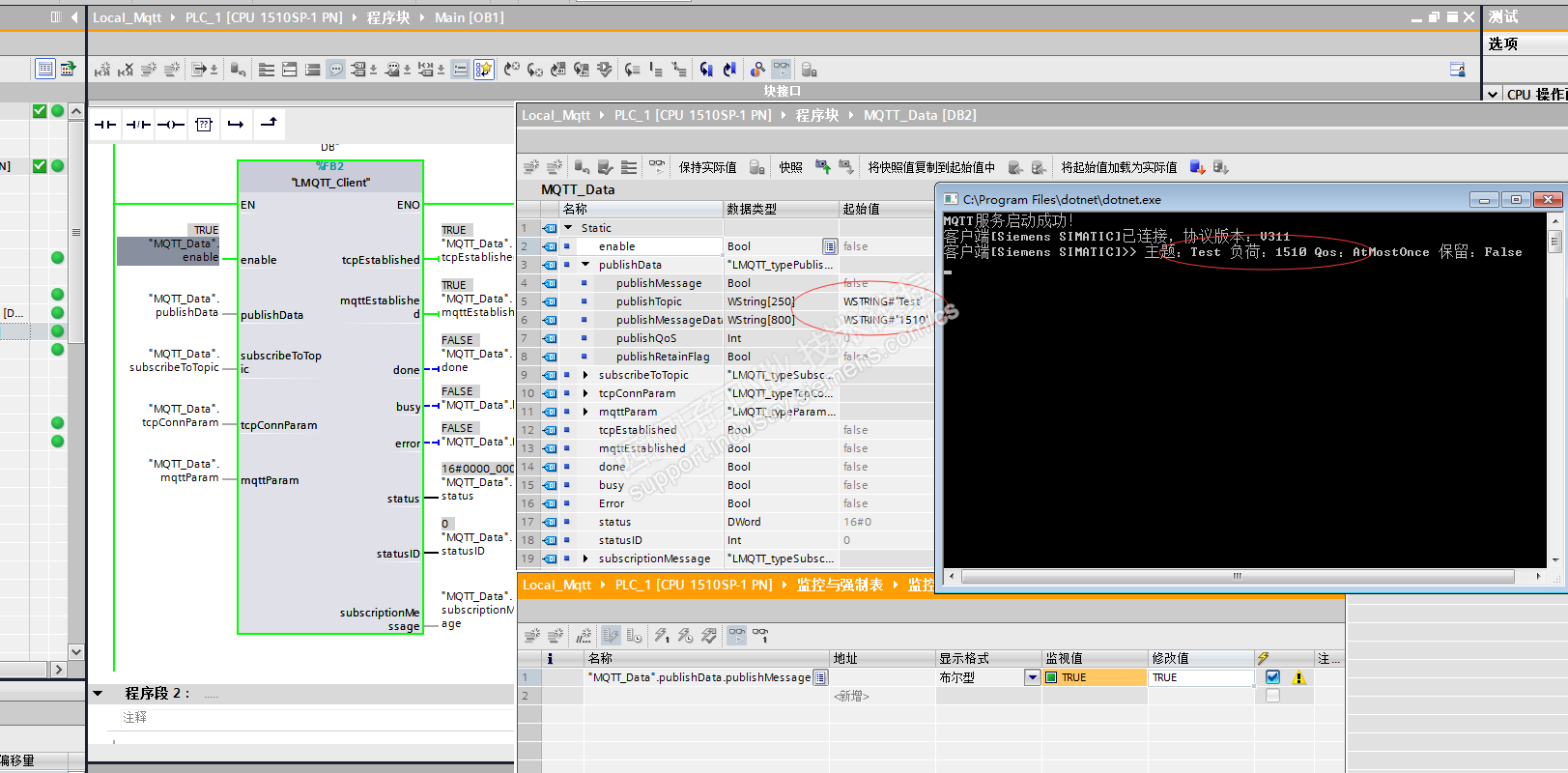Click the modify value field showing TRUE
This screenshot has width=1568, height=773.
click(x=1200, y=677)
